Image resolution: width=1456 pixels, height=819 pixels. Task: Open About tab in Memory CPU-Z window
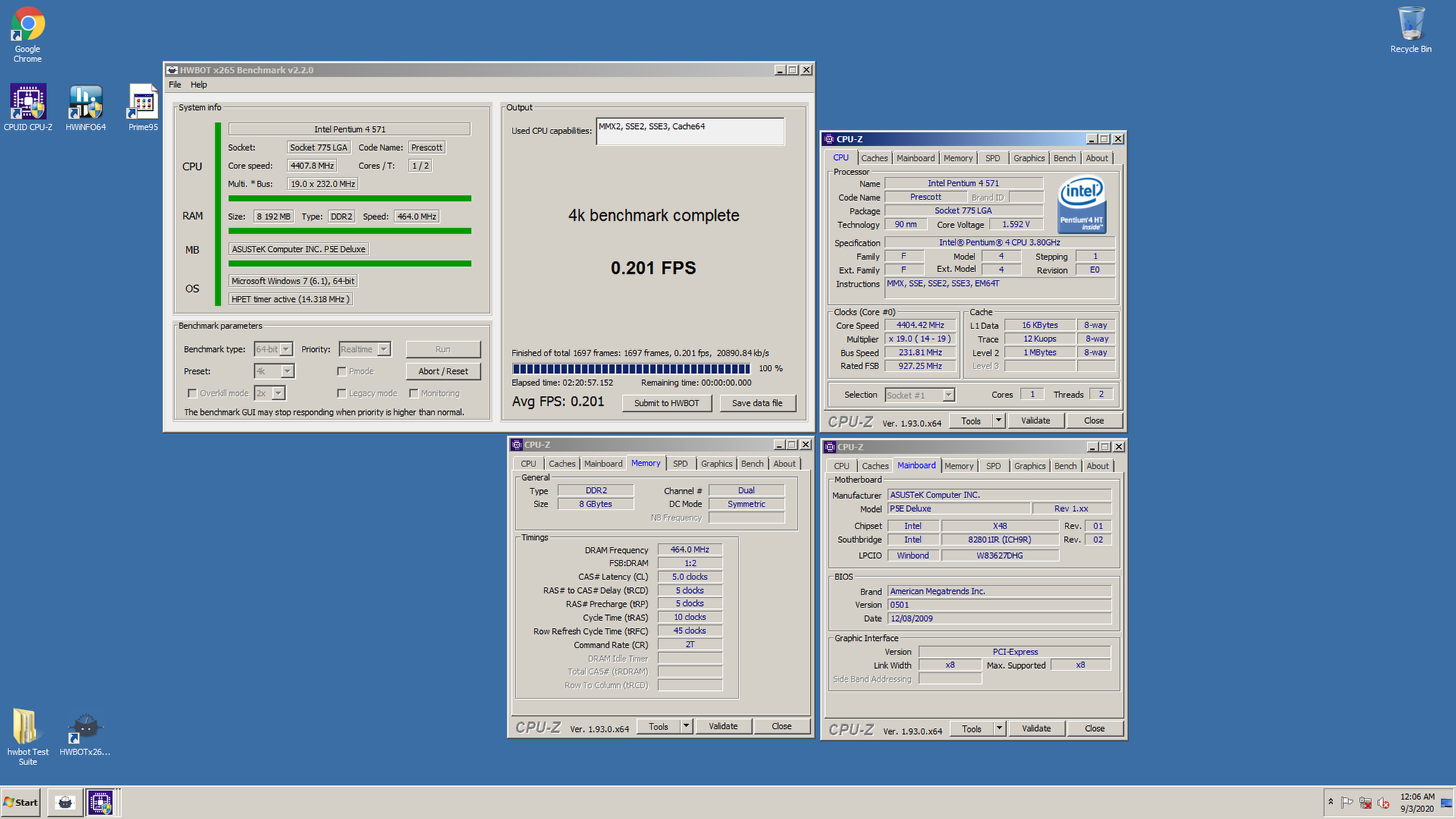pyautogui.click(x=784, y=463)
